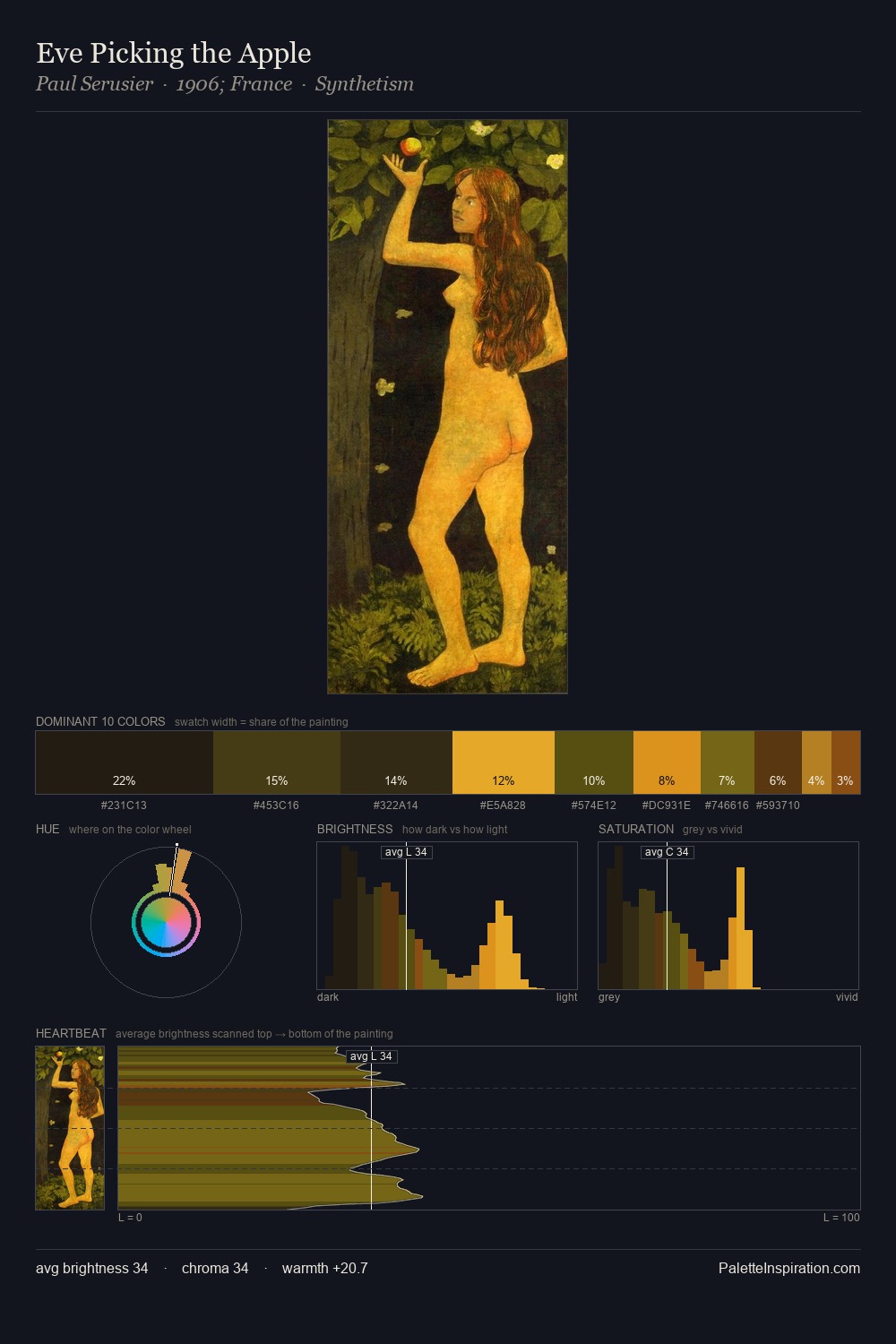Click the #231C13 dark swatch (22%)
The width and height of the screenshot is (896, 1344).
pos(125,762)
